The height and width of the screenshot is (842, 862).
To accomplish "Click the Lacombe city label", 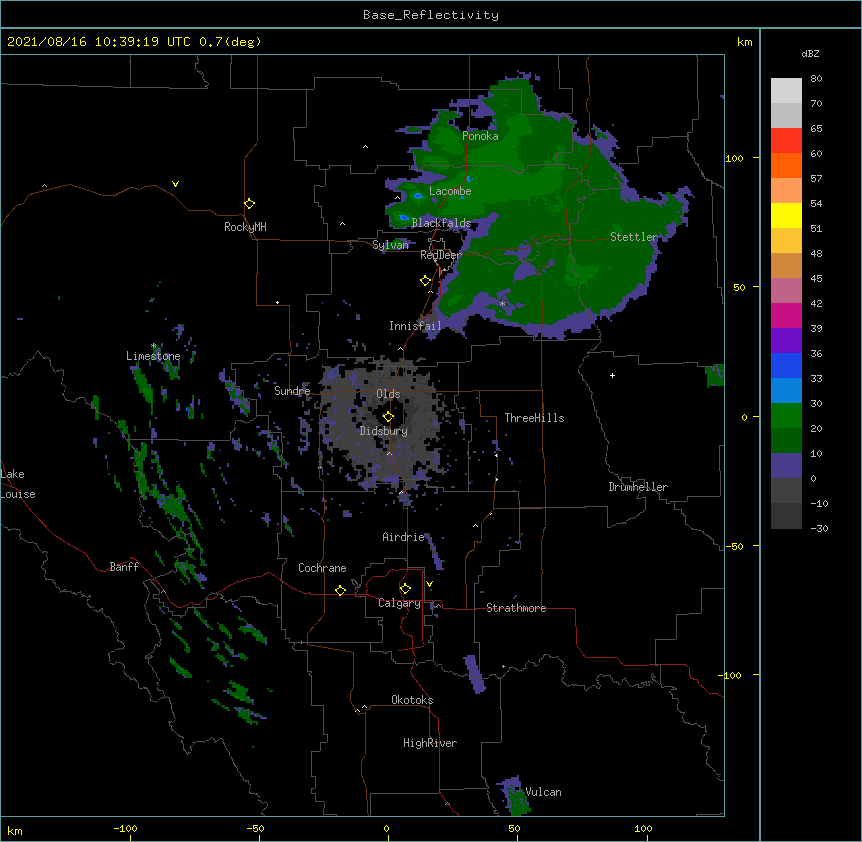I will [450, 191].
